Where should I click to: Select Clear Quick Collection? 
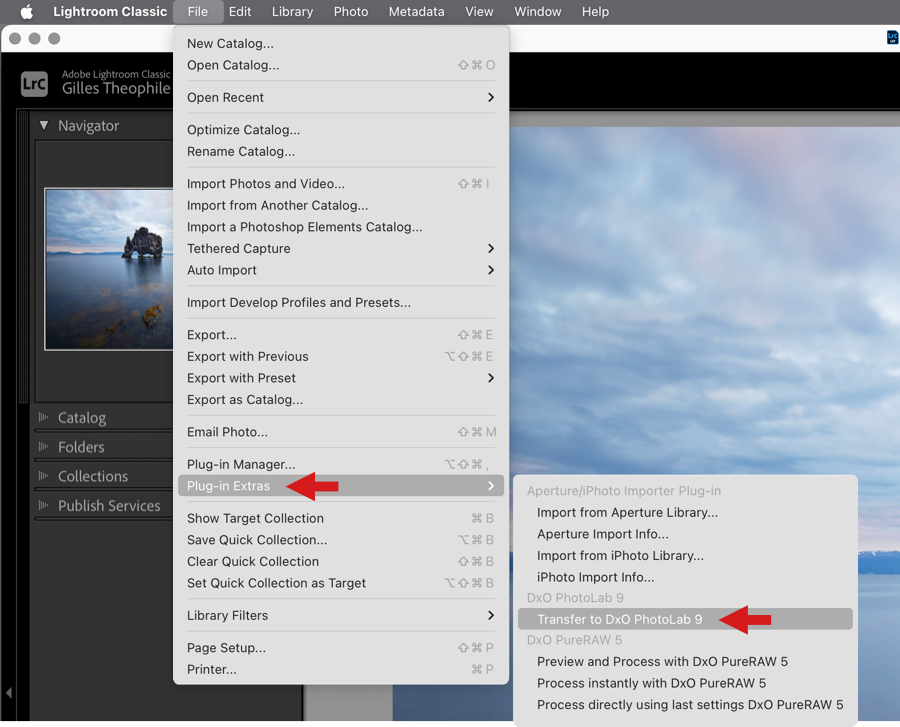[x=341, y=562]
